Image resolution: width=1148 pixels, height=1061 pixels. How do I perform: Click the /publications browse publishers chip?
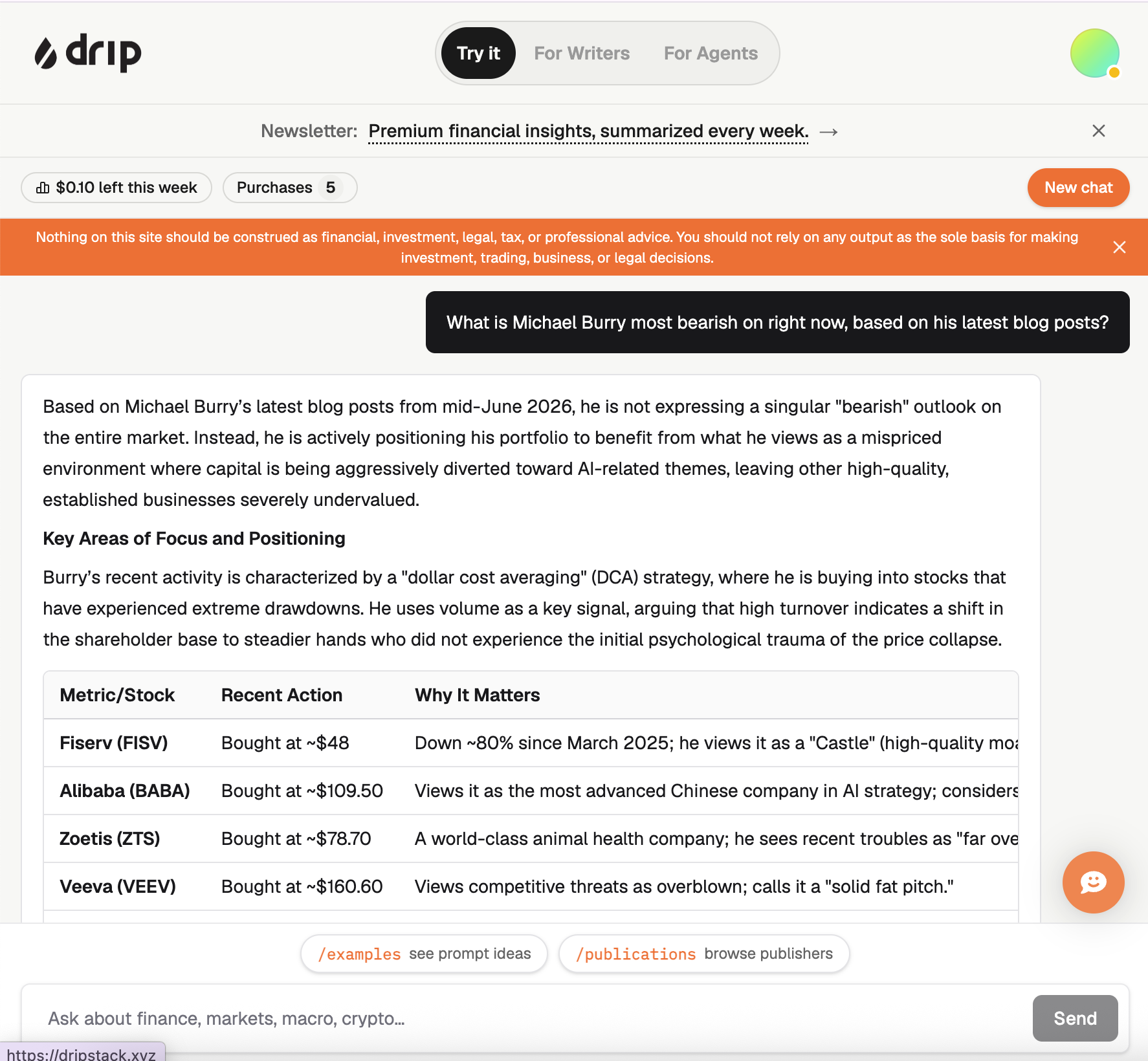click(704, 954)
